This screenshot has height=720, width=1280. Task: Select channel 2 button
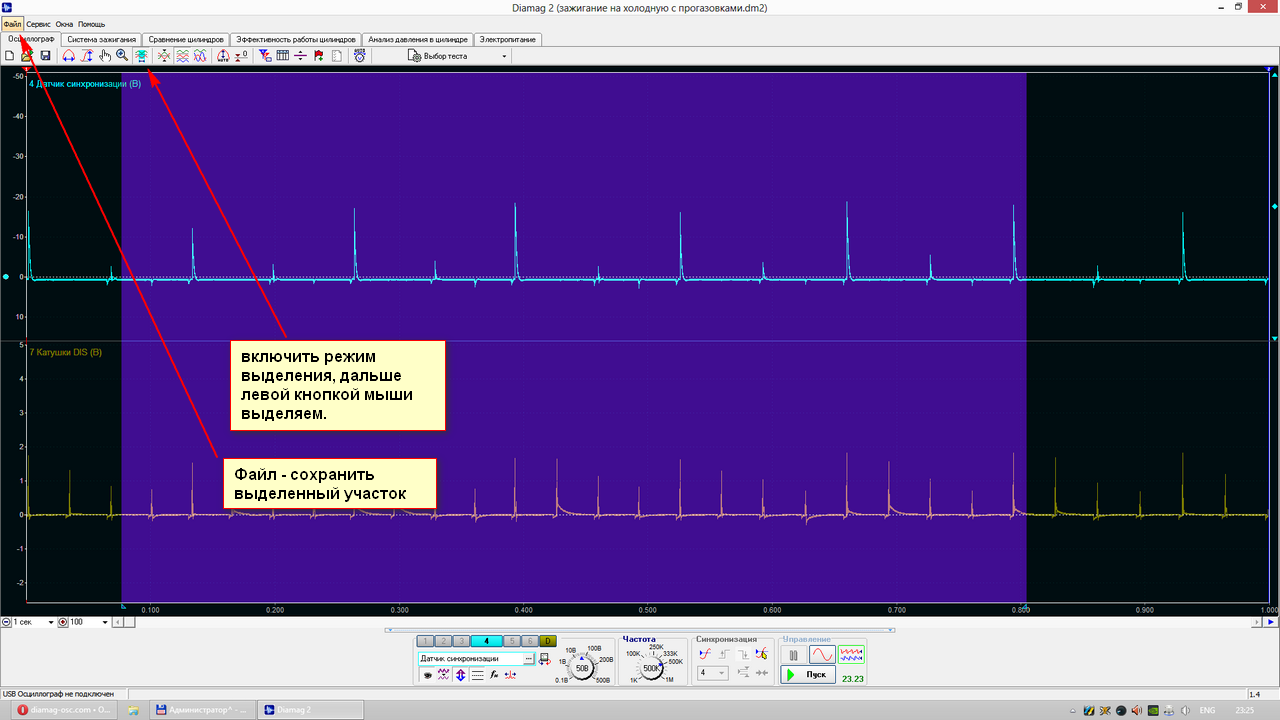pos(443,641)
